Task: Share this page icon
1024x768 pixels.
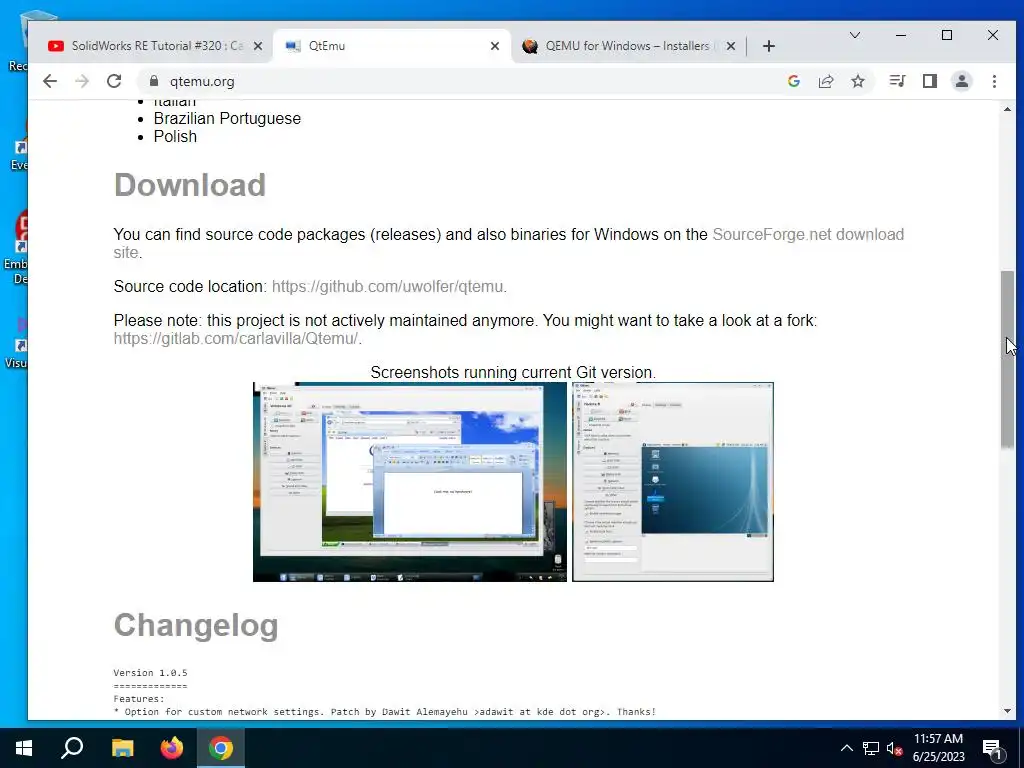Action: click(x=826, y=81)
